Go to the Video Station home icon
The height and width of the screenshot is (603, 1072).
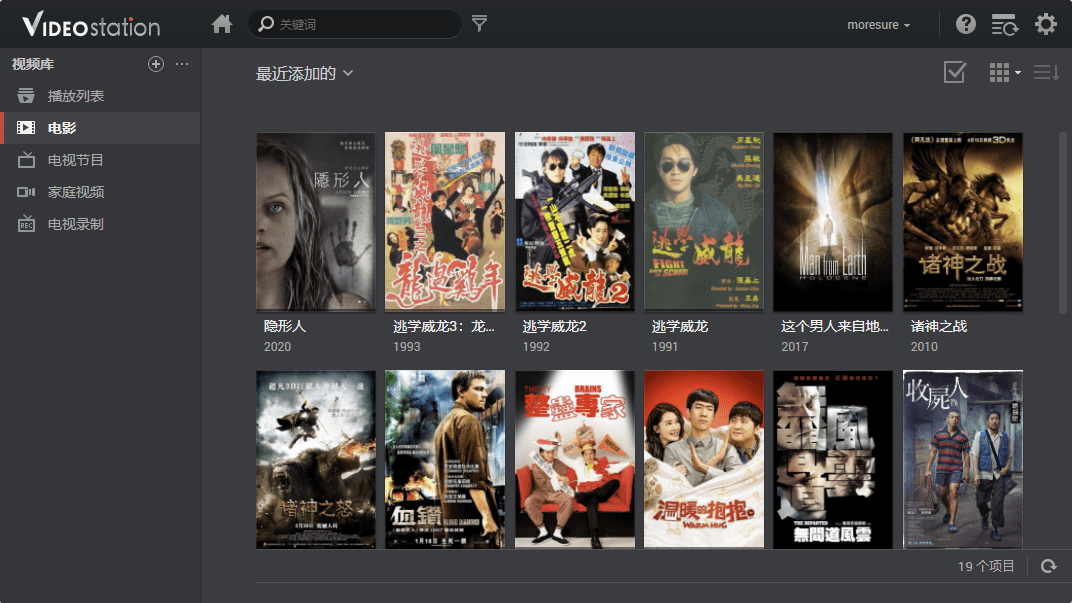point(222,24)
